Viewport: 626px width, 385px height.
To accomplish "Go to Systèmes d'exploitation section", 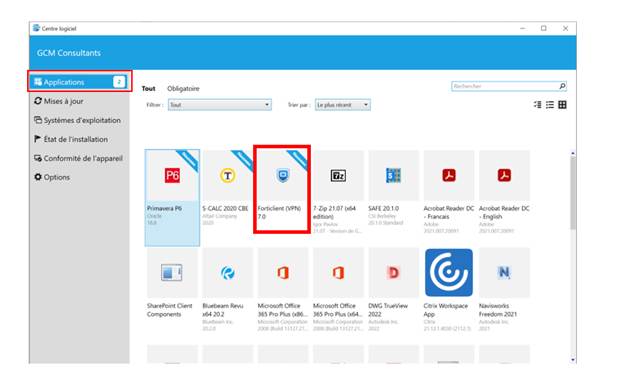I will point(79,120).
